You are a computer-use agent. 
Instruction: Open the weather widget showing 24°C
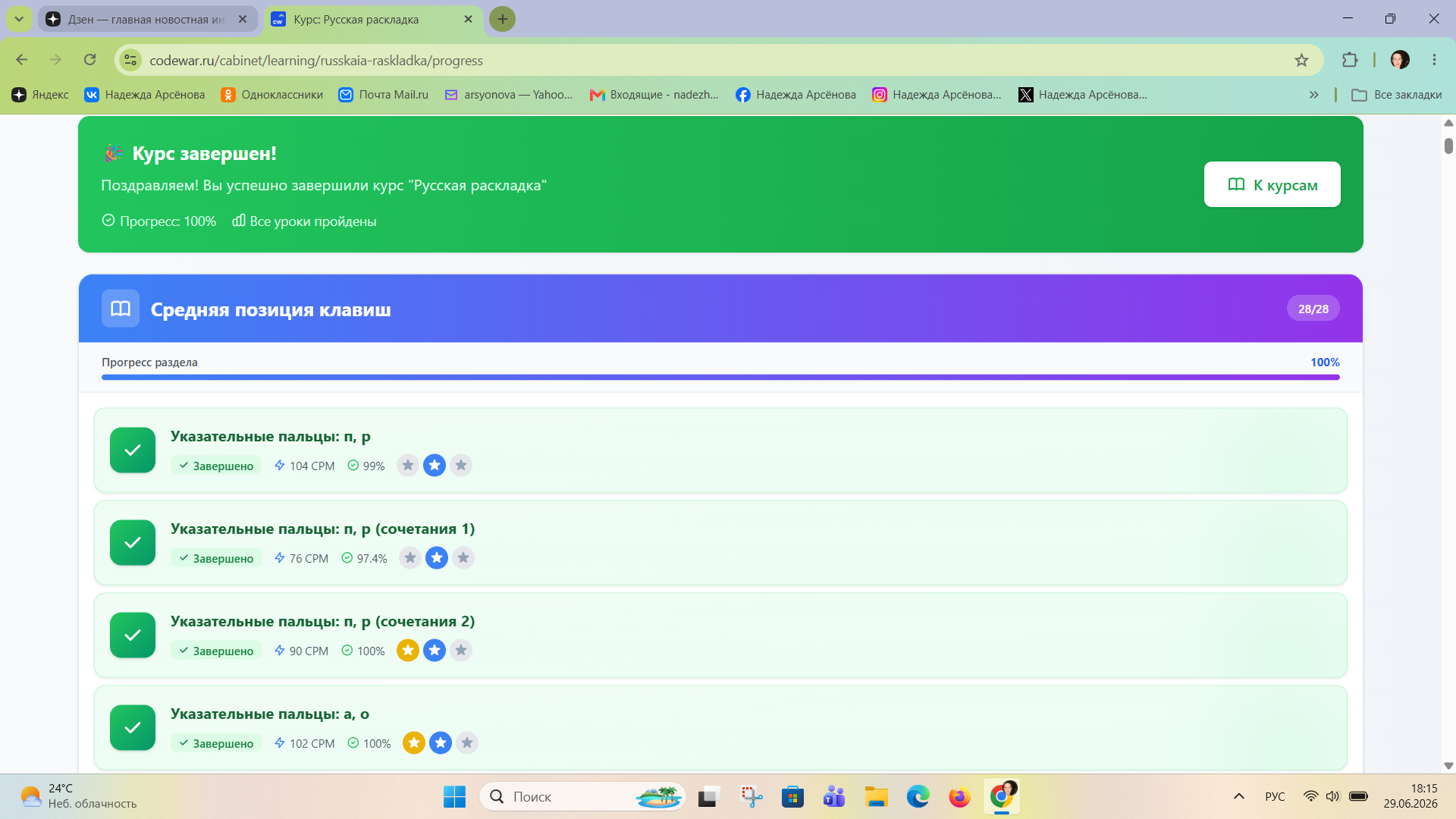coord(78,796)
